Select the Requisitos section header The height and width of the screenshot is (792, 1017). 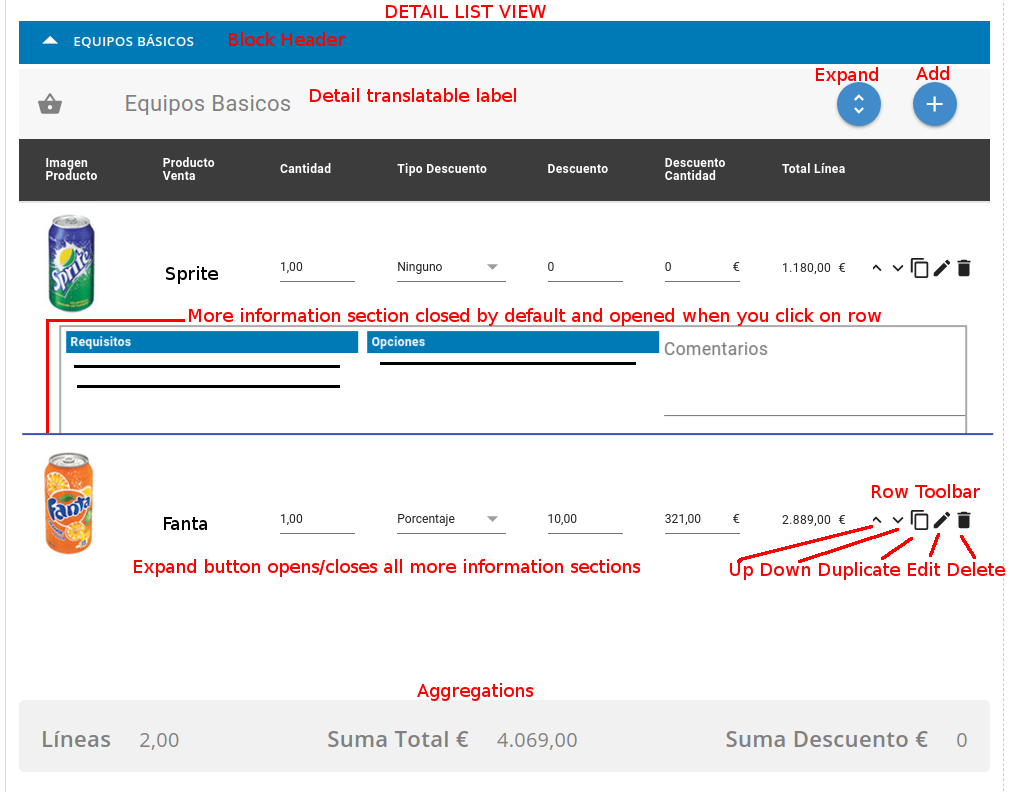tap(211, 342)
